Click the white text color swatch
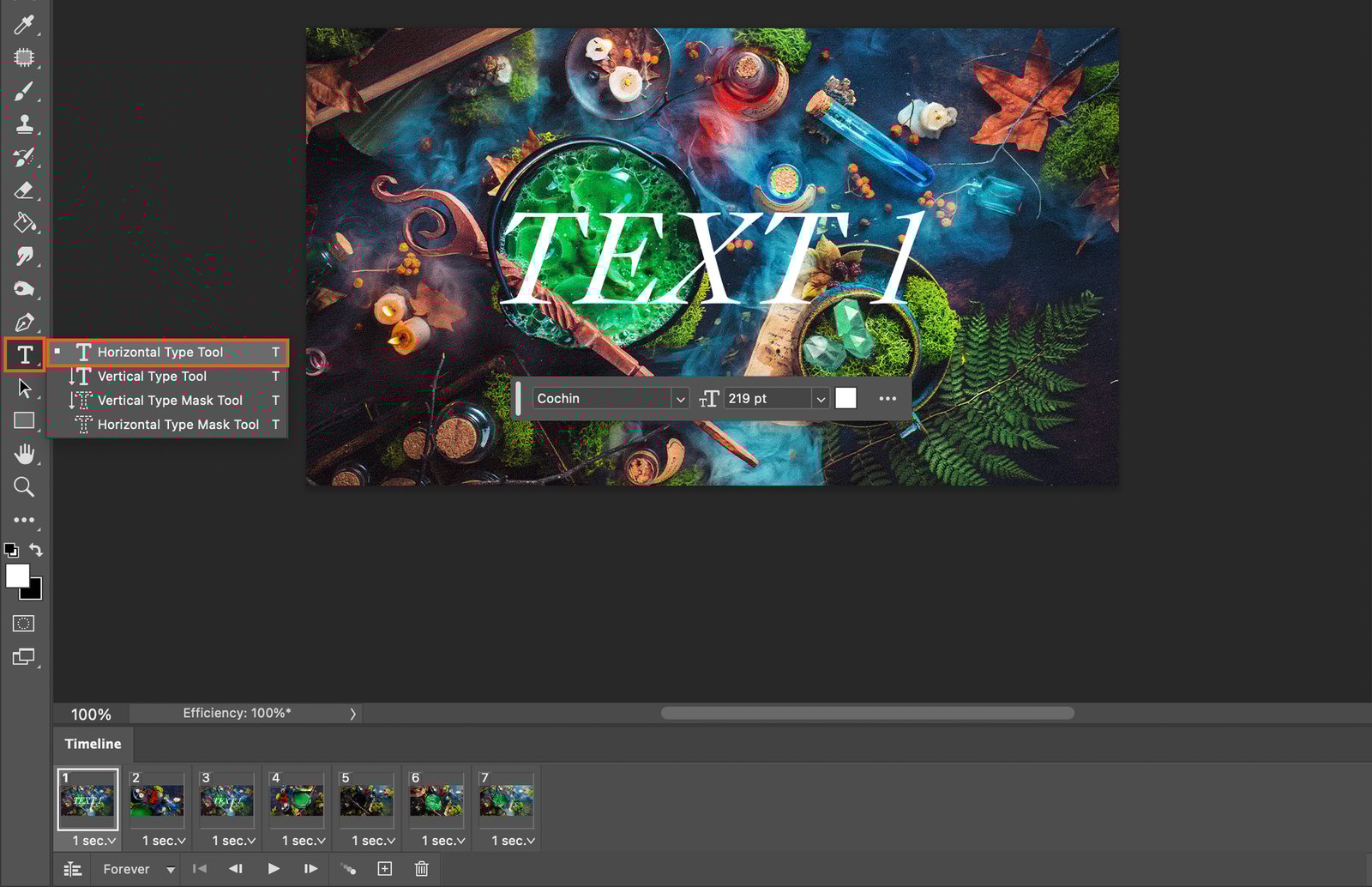1372x887 pixels. [845, 398]
